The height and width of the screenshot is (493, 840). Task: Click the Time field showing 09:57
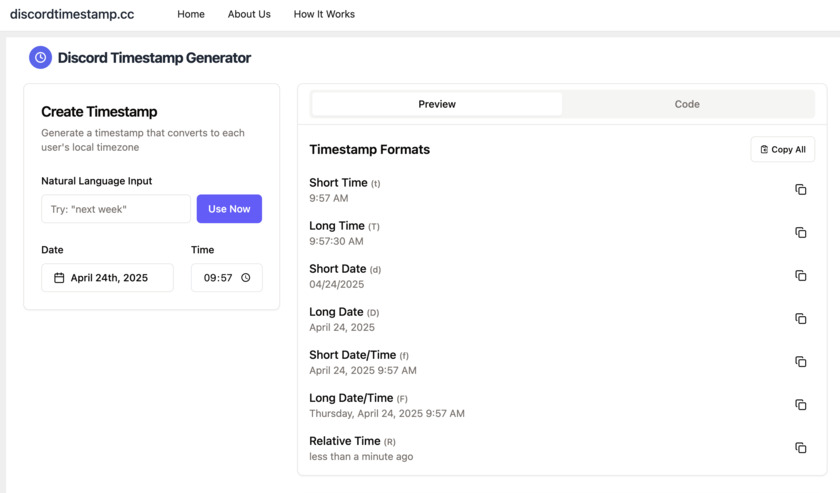pos(218,278)
